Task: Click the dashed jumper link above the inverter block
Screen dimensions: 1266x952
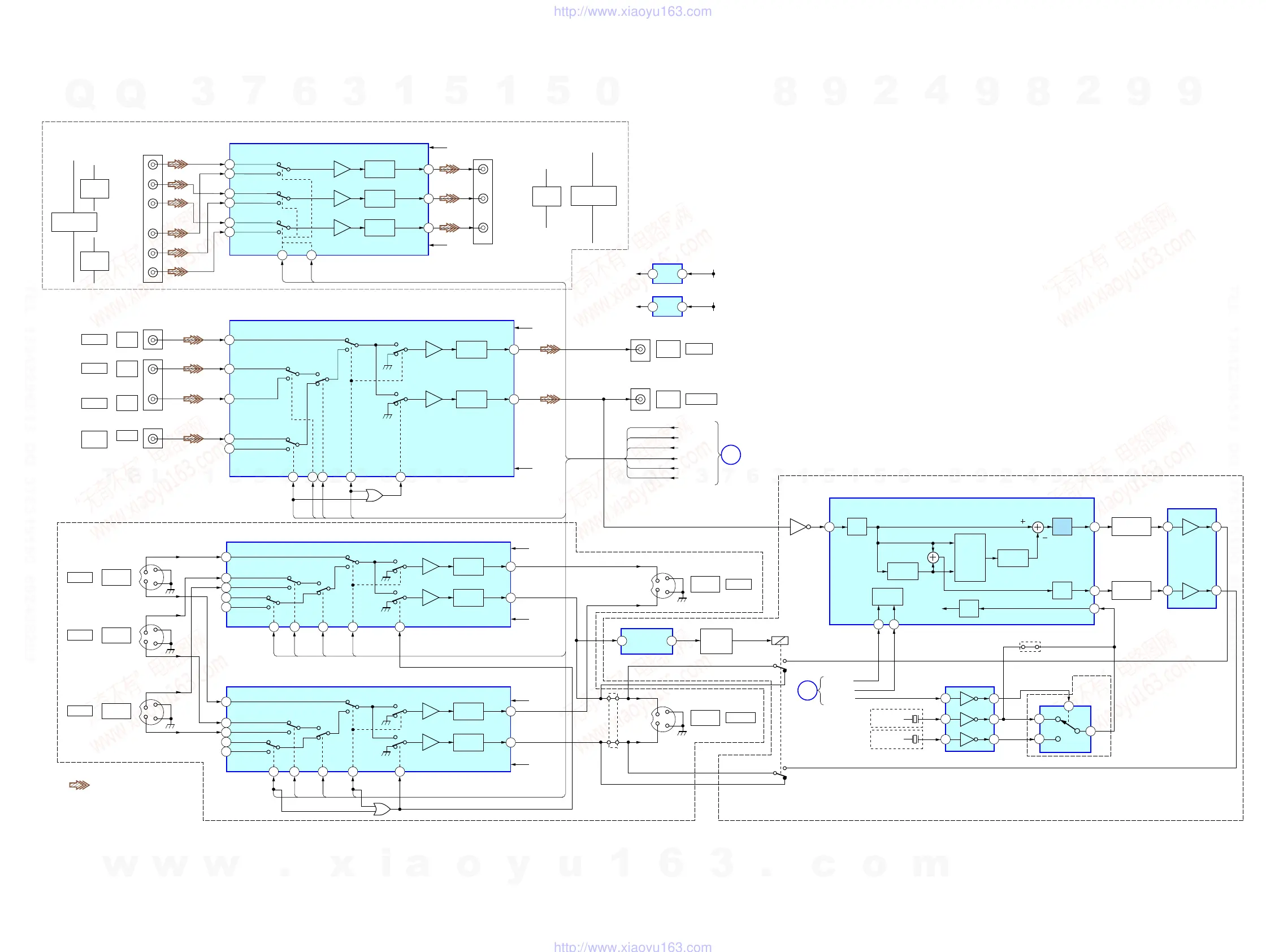Action: pyautogui.click(x=1030, y=647)
